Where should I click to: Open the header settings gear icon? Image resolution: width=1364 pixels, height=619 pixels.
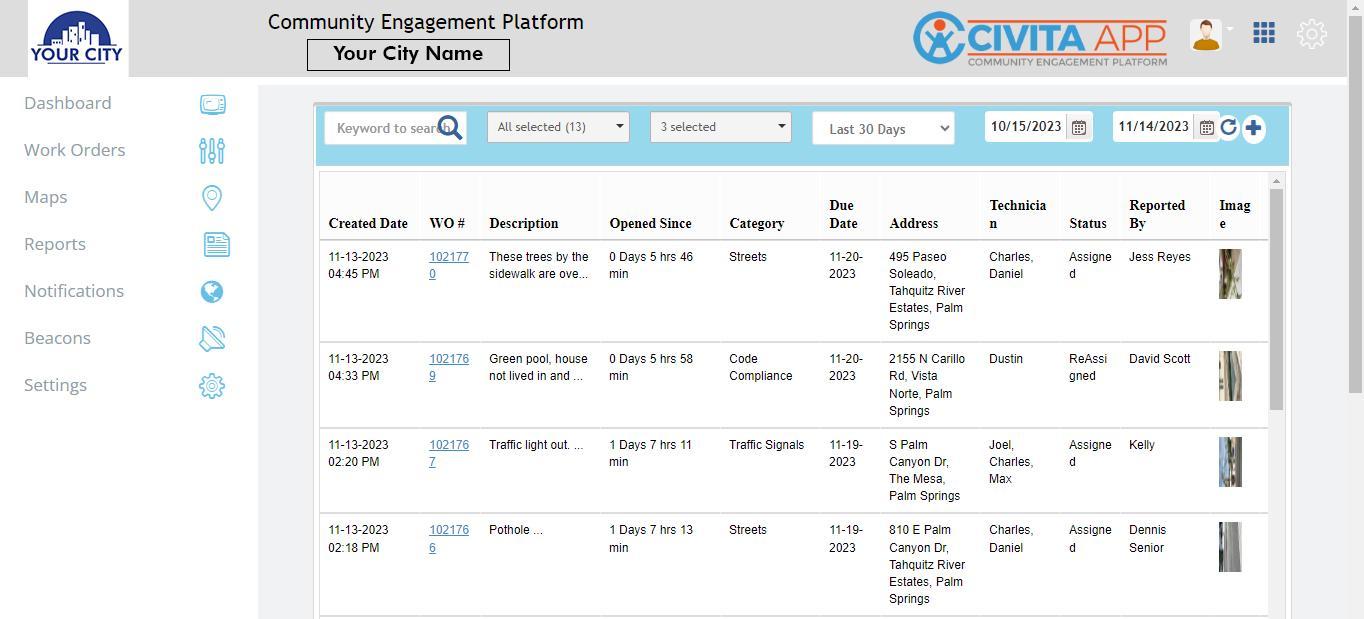(1312, 34)
